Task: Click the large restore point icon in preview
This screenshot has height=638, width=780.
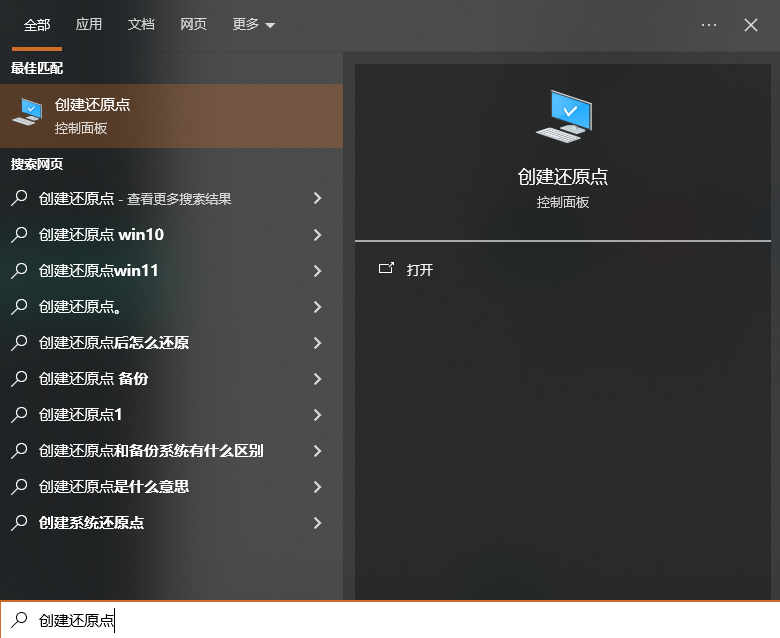Action: [564, 116]
